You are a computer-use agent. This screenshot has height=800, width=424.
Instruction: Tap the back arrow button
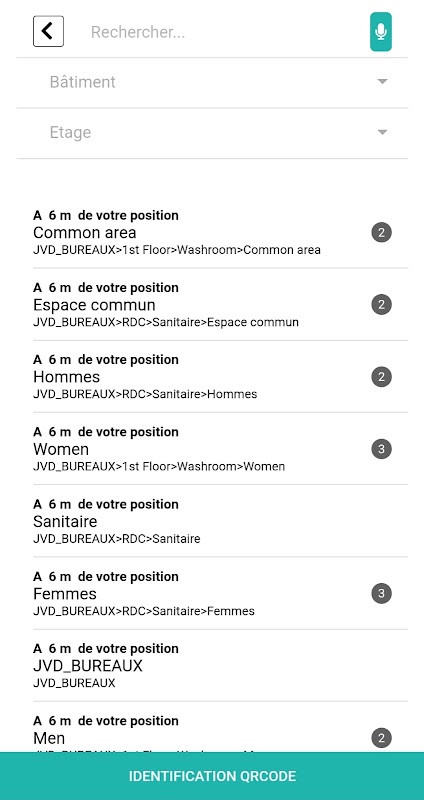48,31
